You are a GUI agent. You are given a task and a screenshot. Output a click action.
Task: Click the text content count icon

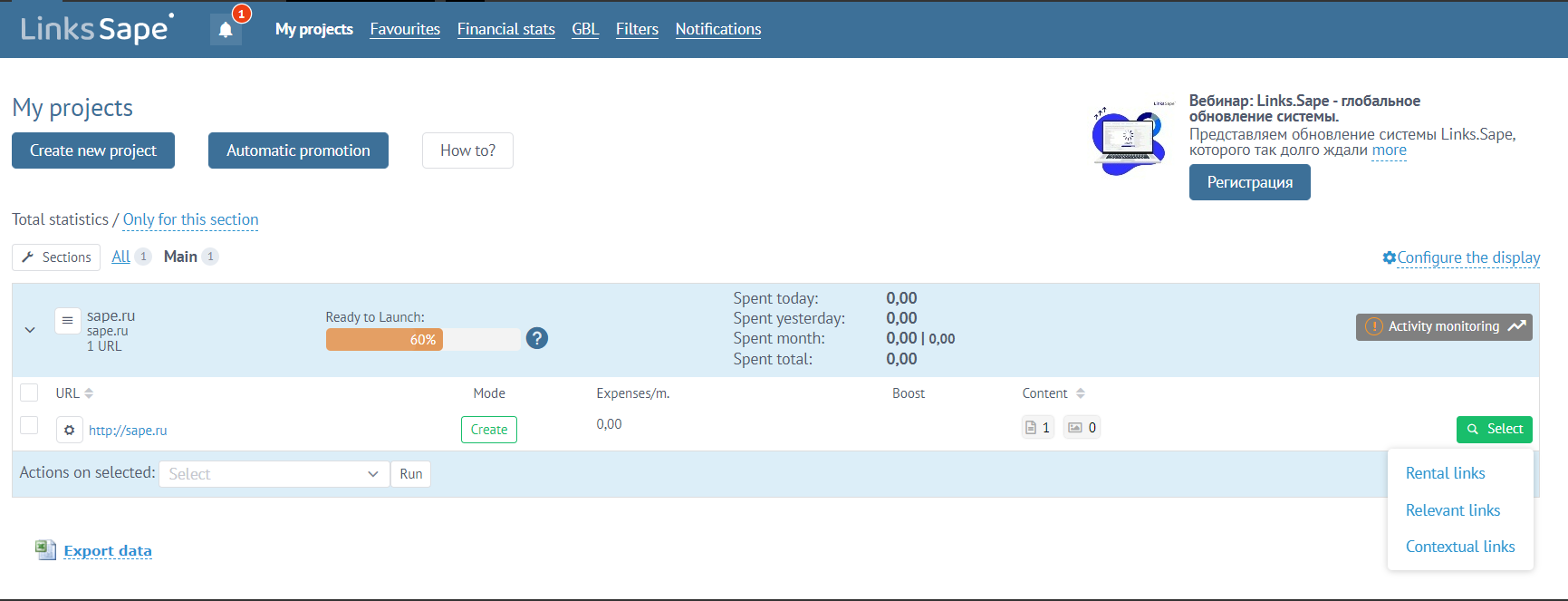(x=1038, y=428)
